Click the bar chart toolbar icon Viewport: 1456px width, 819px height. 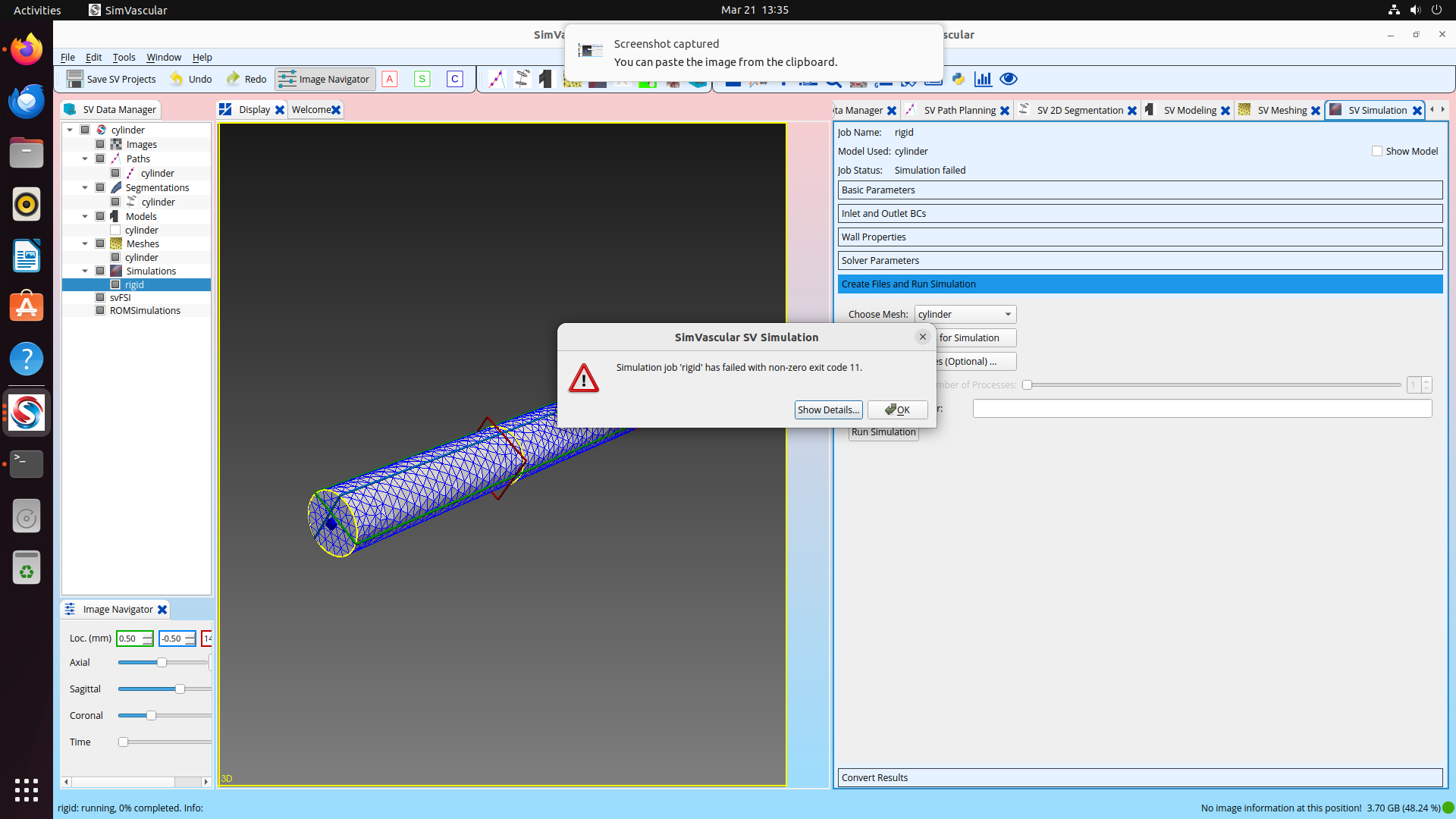[984, 79]
